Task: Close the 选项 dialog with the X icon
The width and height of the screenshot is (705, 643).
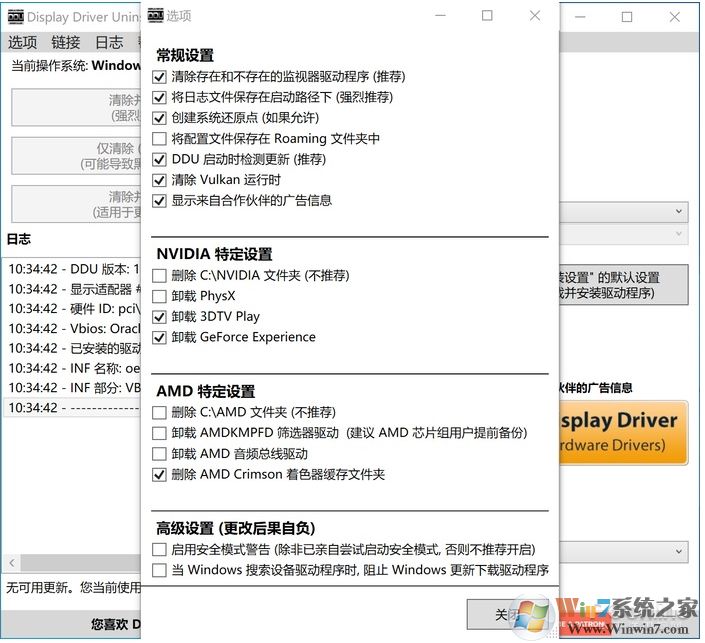Action: 535,16
